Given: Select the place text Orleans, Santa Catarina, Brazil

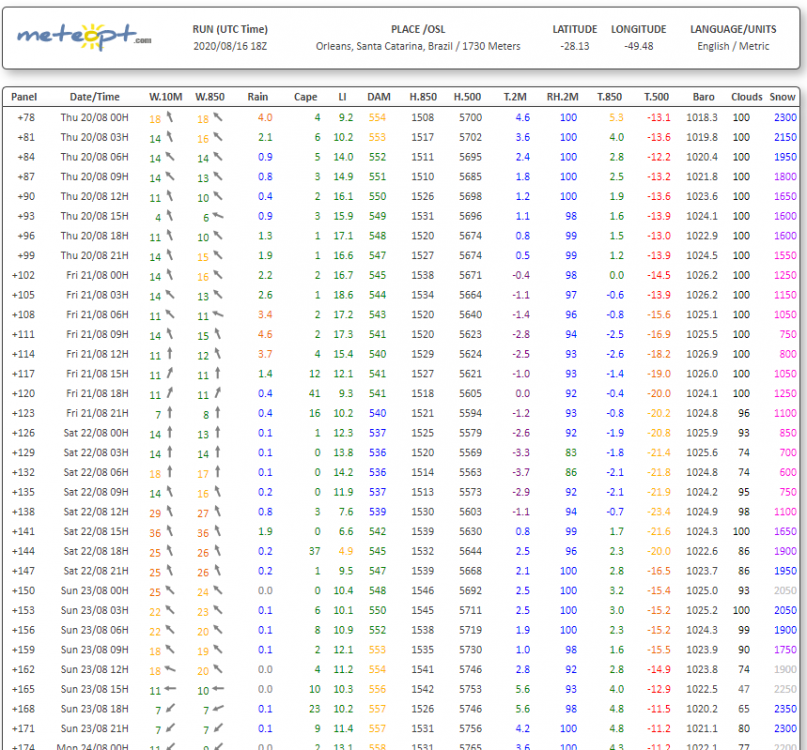Looking at the screenshot, I should (x=384, y=46).
